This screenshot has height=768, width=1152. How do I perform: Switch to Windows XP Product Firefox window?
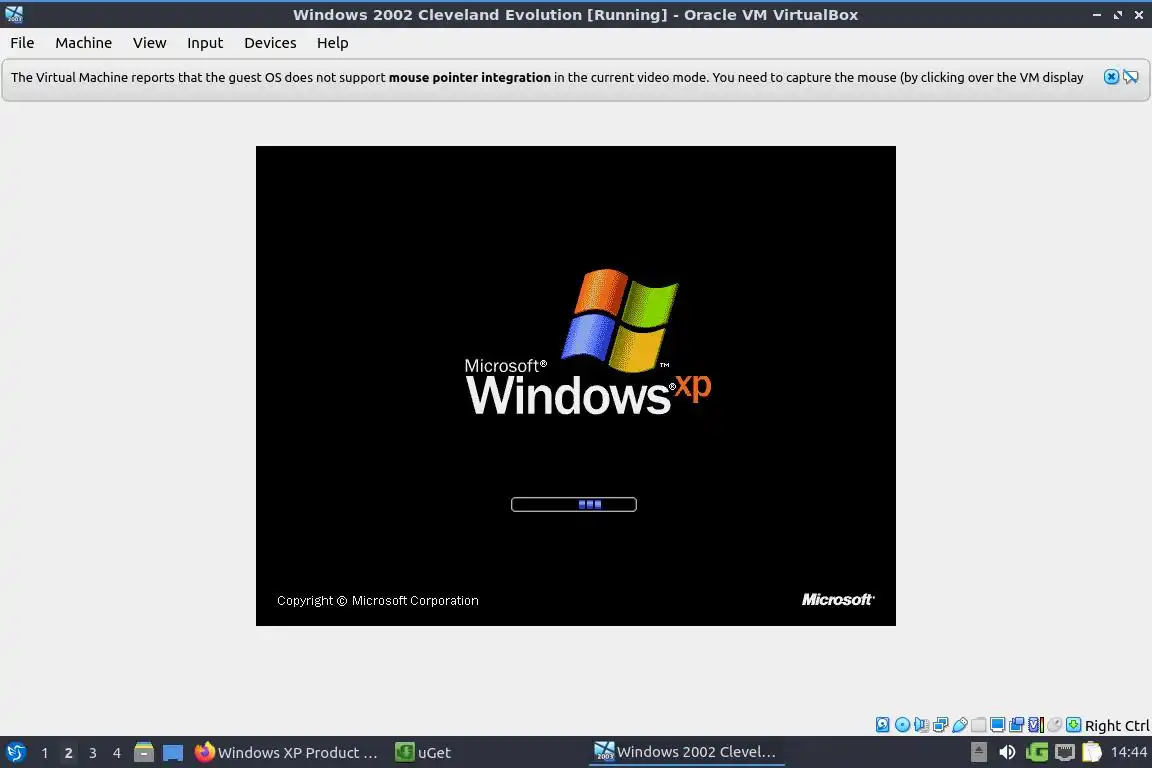point(287,753)
